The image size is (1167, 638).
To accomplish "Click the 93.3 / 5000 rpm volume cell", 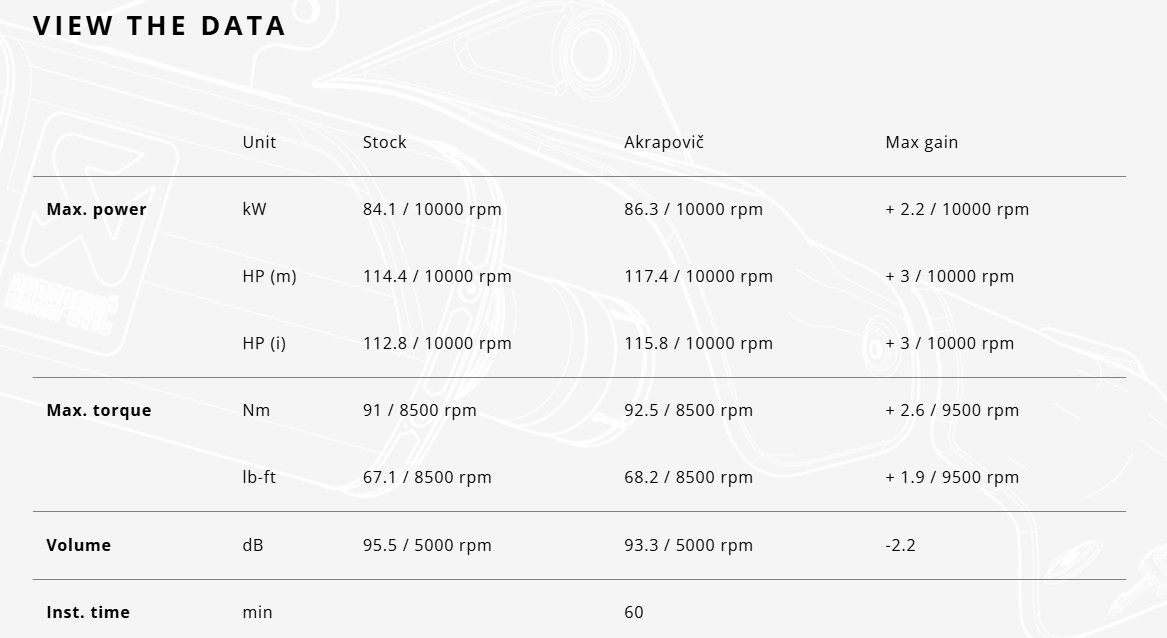I will [x=688, y=545].
